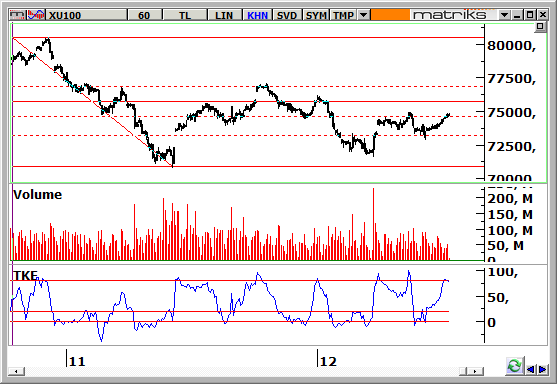
Task: Click the small square button on price pane
Action: tap(540, 27)
